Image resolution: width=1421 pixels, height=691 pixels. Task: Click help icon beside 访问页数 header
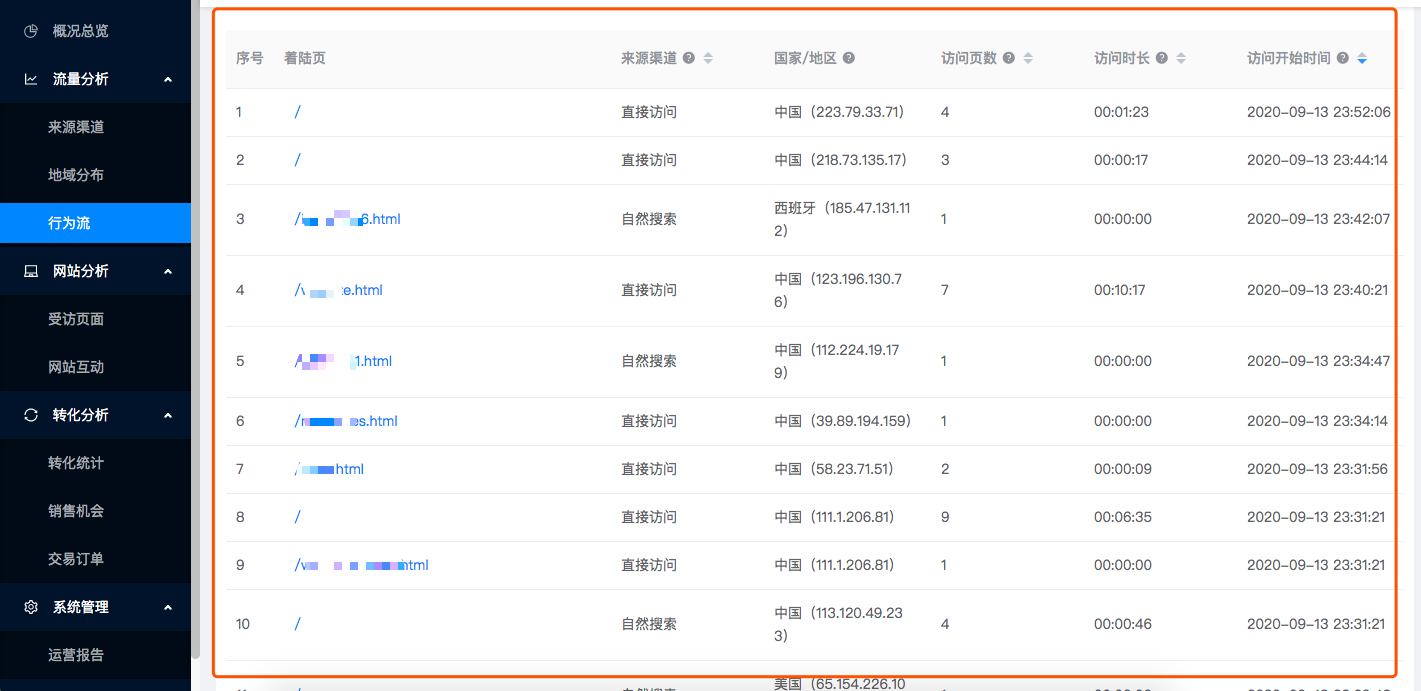pos(1009,58)
